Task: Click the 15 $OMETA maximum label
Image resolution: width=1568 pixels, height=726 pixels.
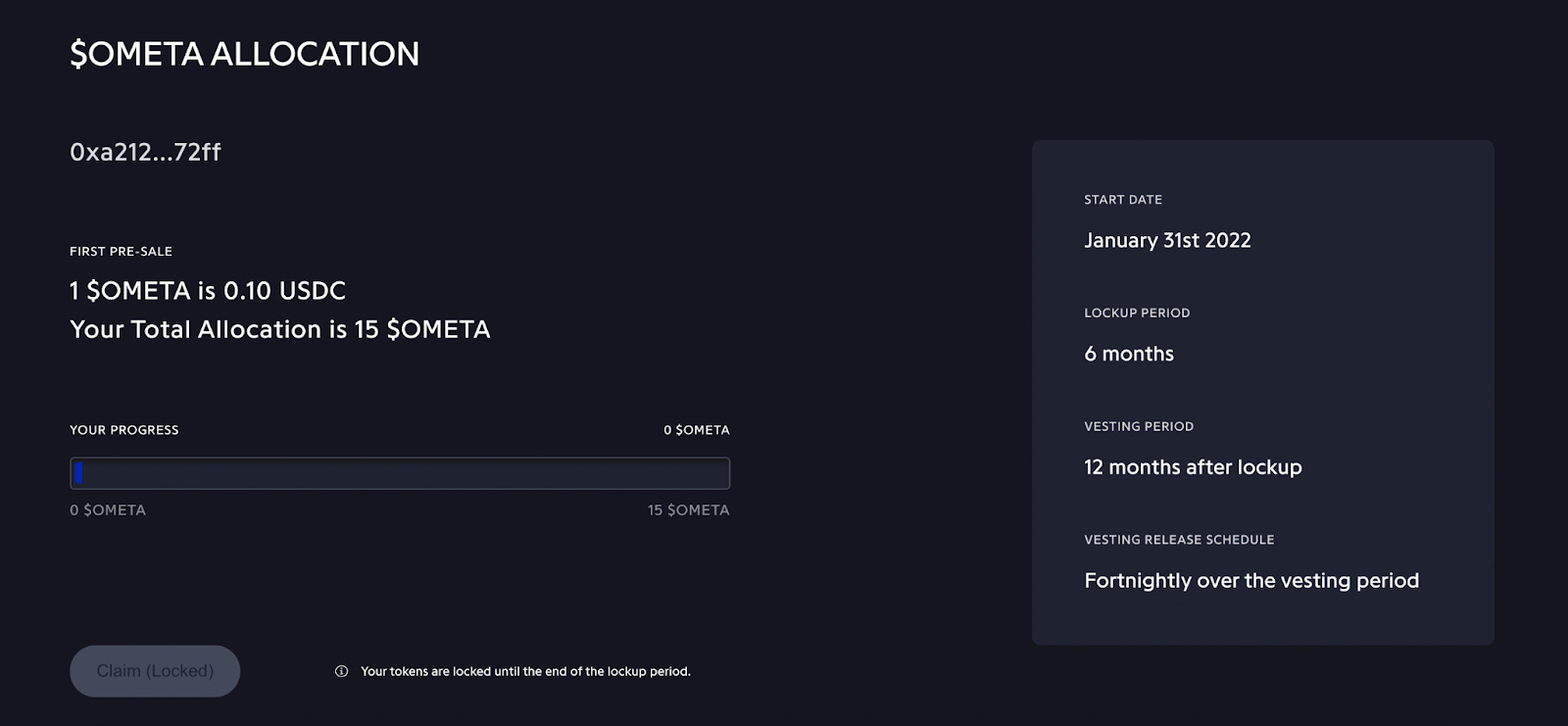Action: click(689, 510)
